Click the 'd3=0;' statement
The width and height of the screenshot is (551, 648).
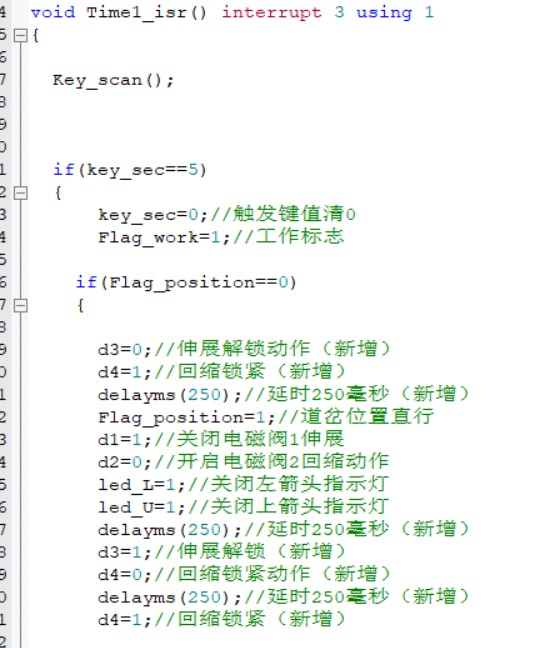point(125,350)
